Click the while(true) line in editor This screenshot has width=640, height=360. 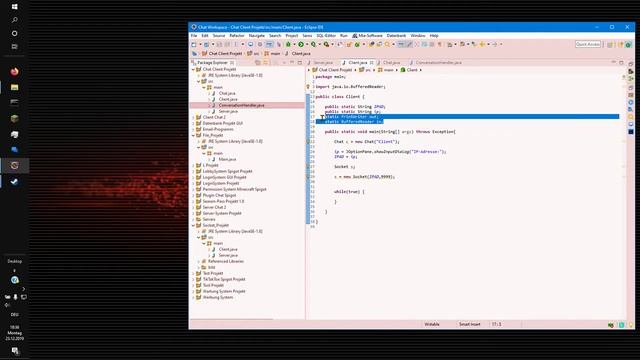(349, 192)
